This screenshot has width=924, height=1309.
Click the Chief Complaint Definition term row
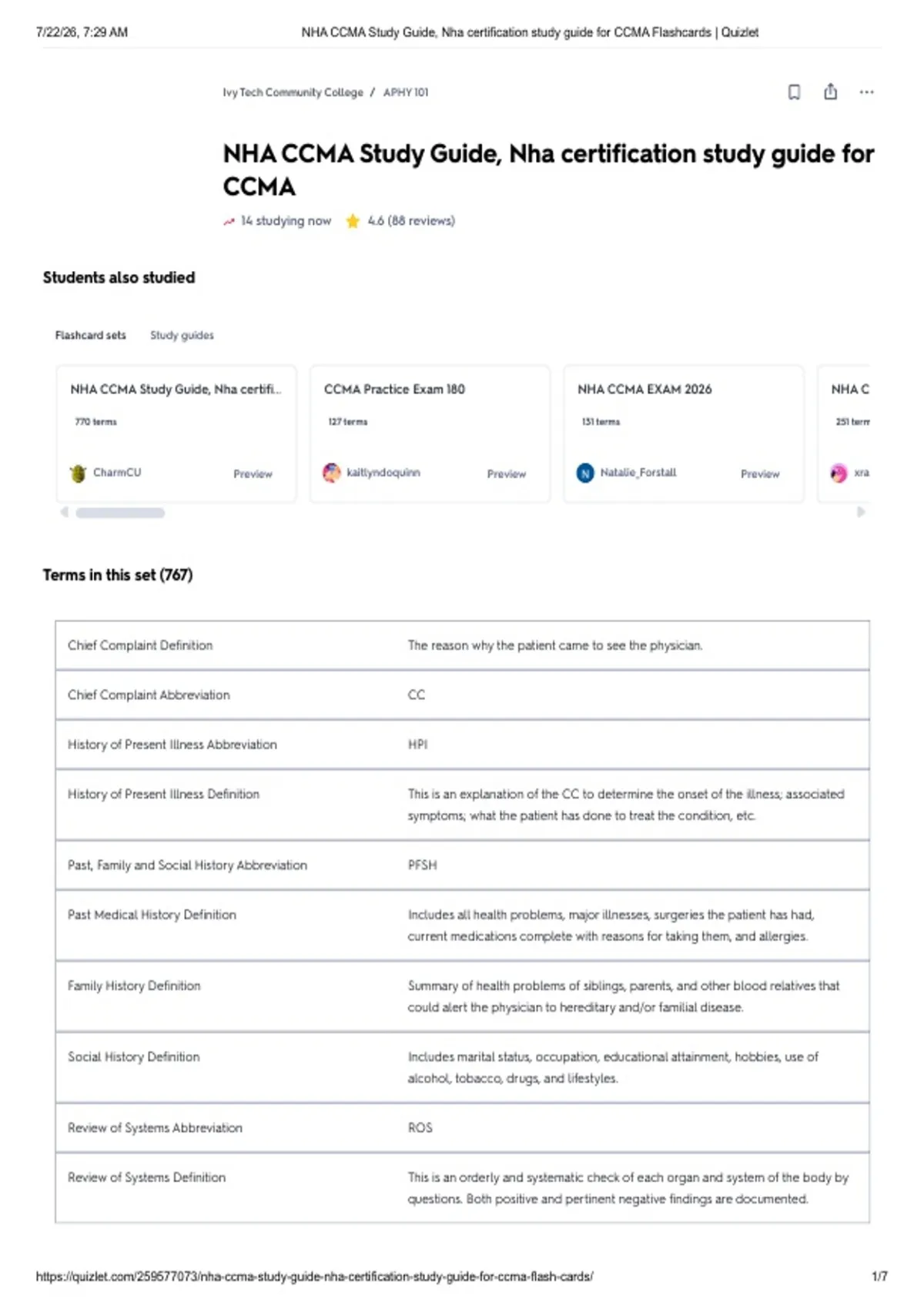pos(462,645)
